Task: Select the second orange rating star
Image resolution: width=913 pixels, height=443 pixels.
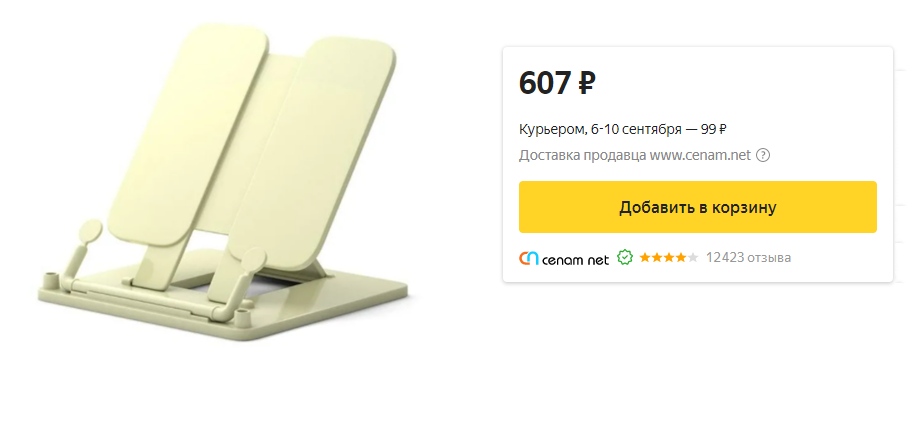Action: click(657, 257)
